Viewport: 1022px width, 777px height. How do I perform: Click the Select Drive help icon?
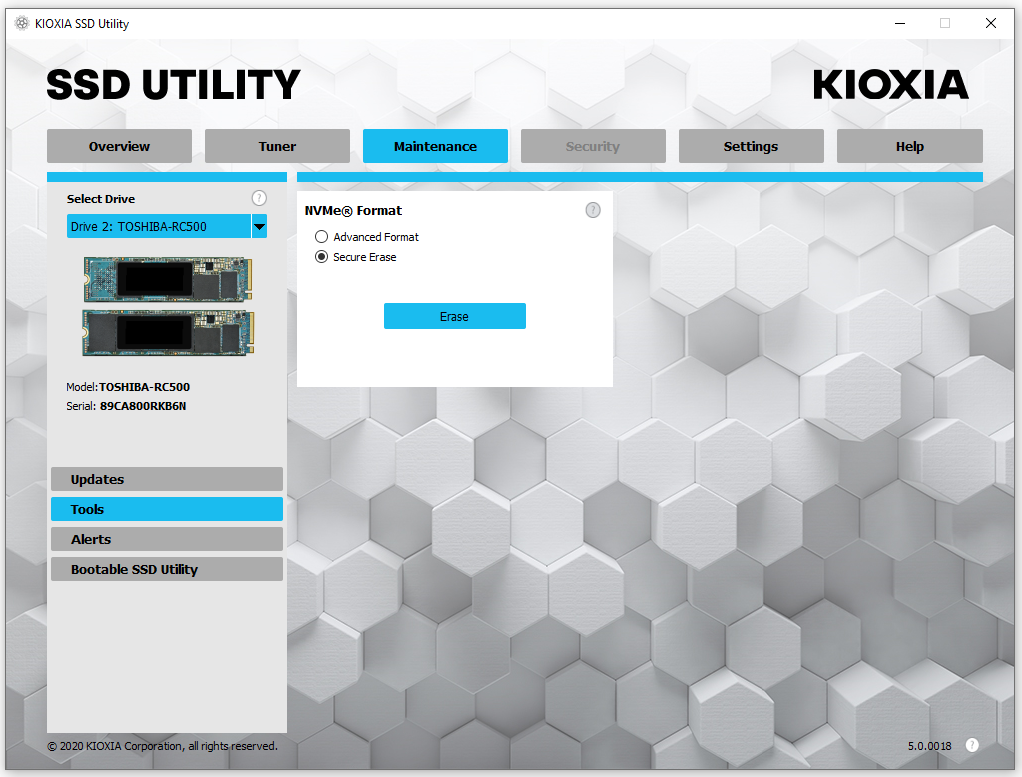[x=259, y=198]
